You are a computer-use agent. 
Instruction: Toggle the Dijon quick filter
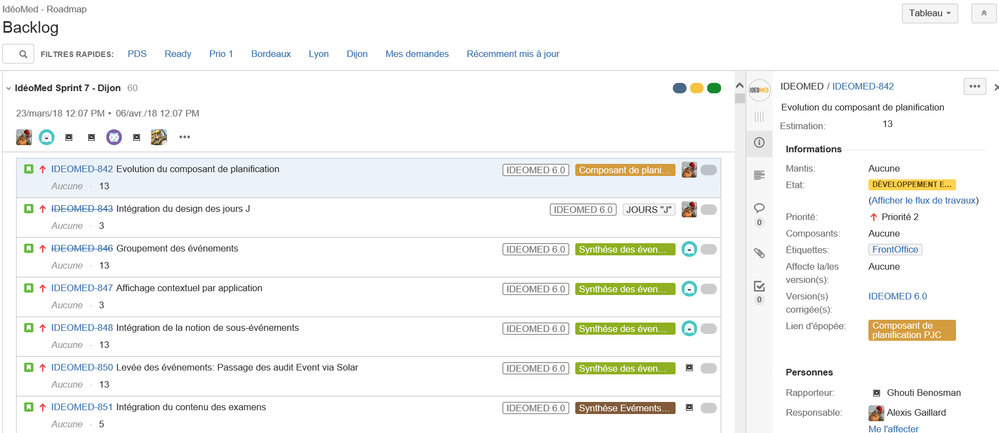357,54
